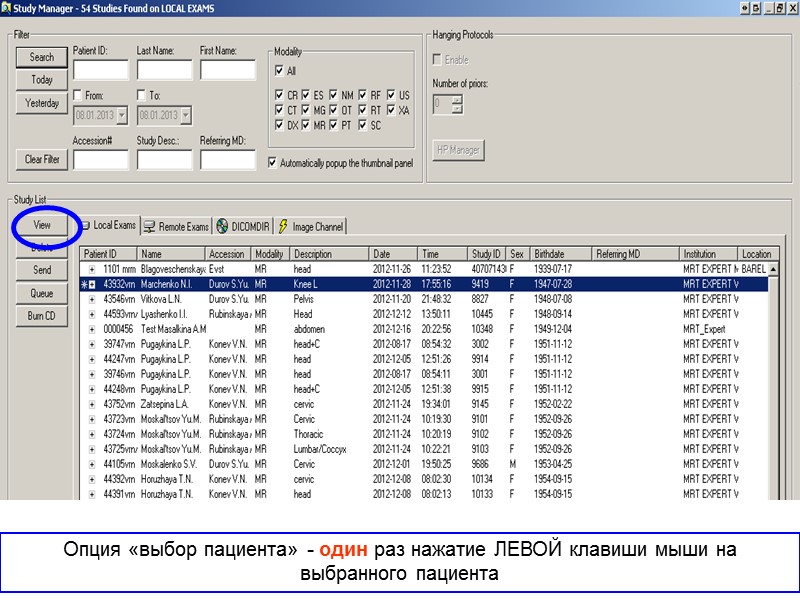Screen dimensions: 800x600
Task: Expand study 44105vm Moskalenko S.V.
Action: click(x=92, y=465)
